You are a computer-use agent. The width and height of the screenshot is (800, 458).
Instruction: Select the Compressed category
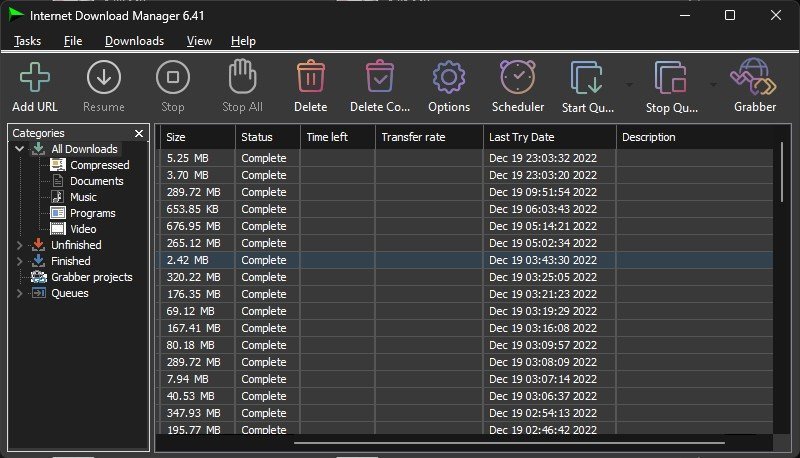[x=99, y=165]
